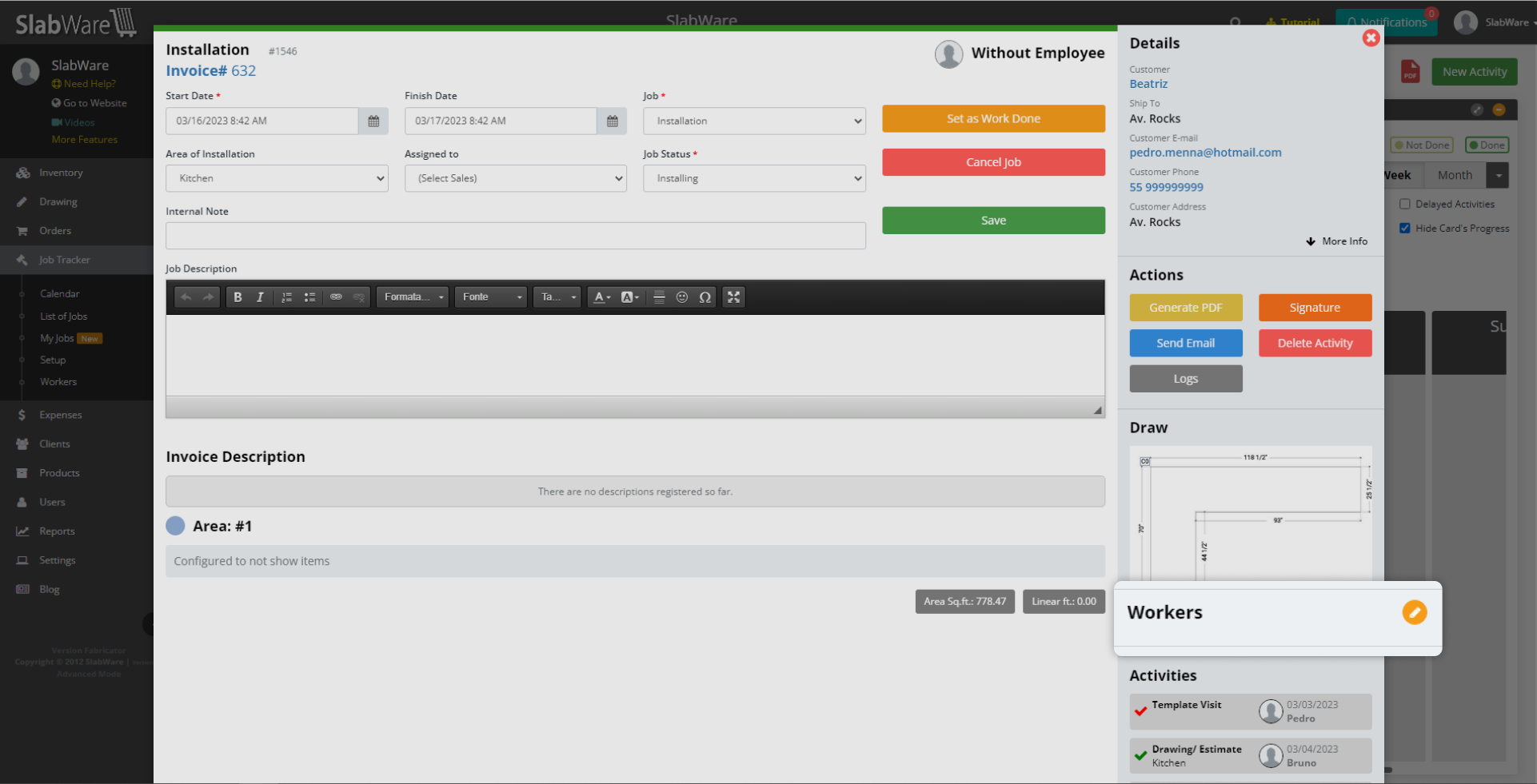Open the Assigned to sales dropdown
The image size is (1537, 784).
tap(516, 178)
